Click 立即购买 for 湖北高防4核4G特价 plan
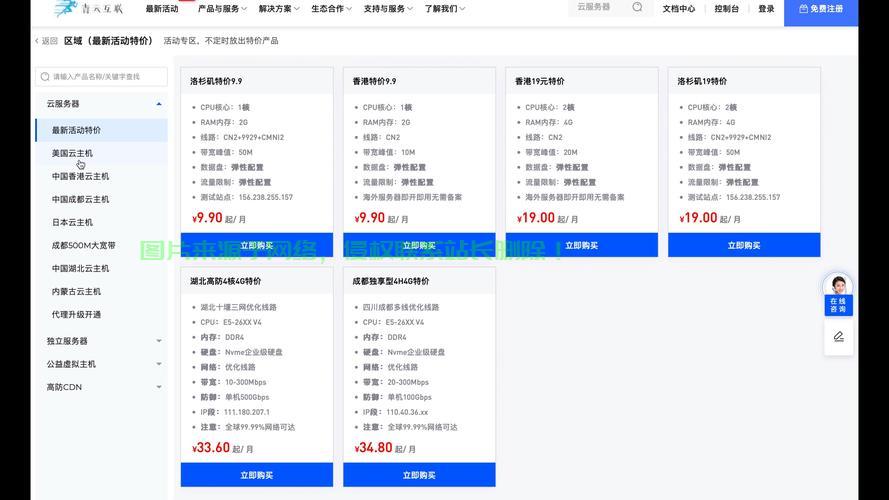 (x=256, y=475)
